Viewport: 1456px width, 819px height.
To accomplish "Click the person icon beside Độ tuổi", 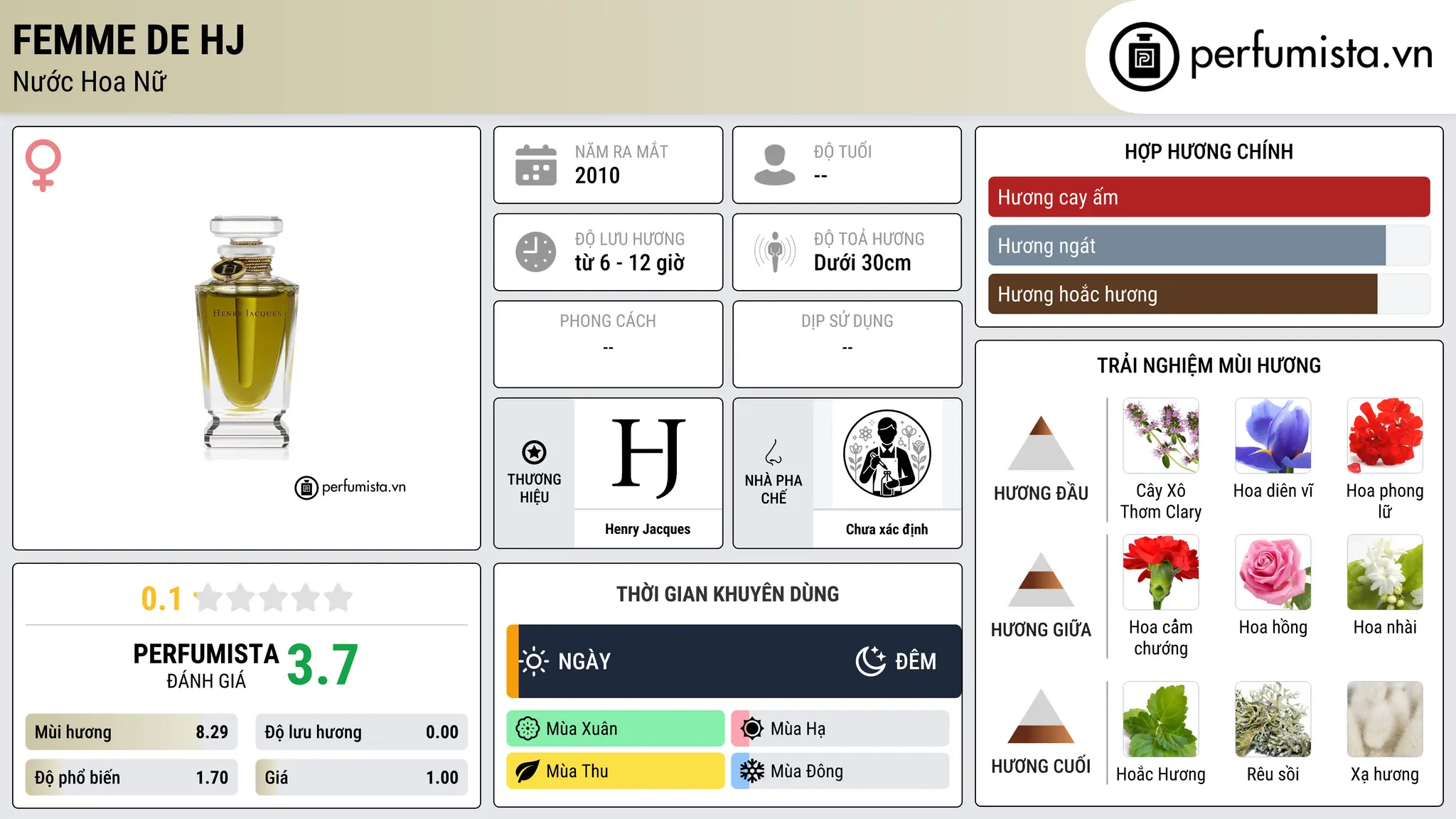I will [x=774, y=165].
